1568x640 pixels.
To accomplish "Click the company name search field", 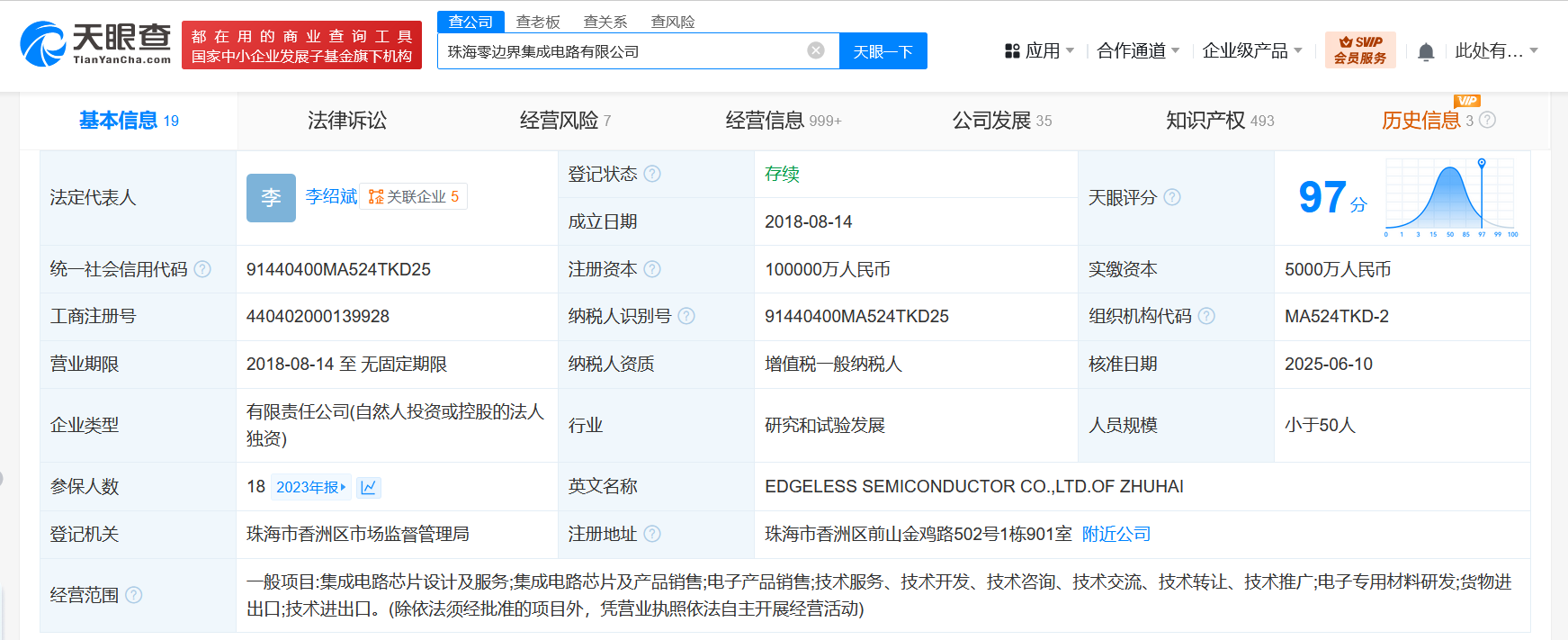I will pyautogui.click(x=621, y=51).
